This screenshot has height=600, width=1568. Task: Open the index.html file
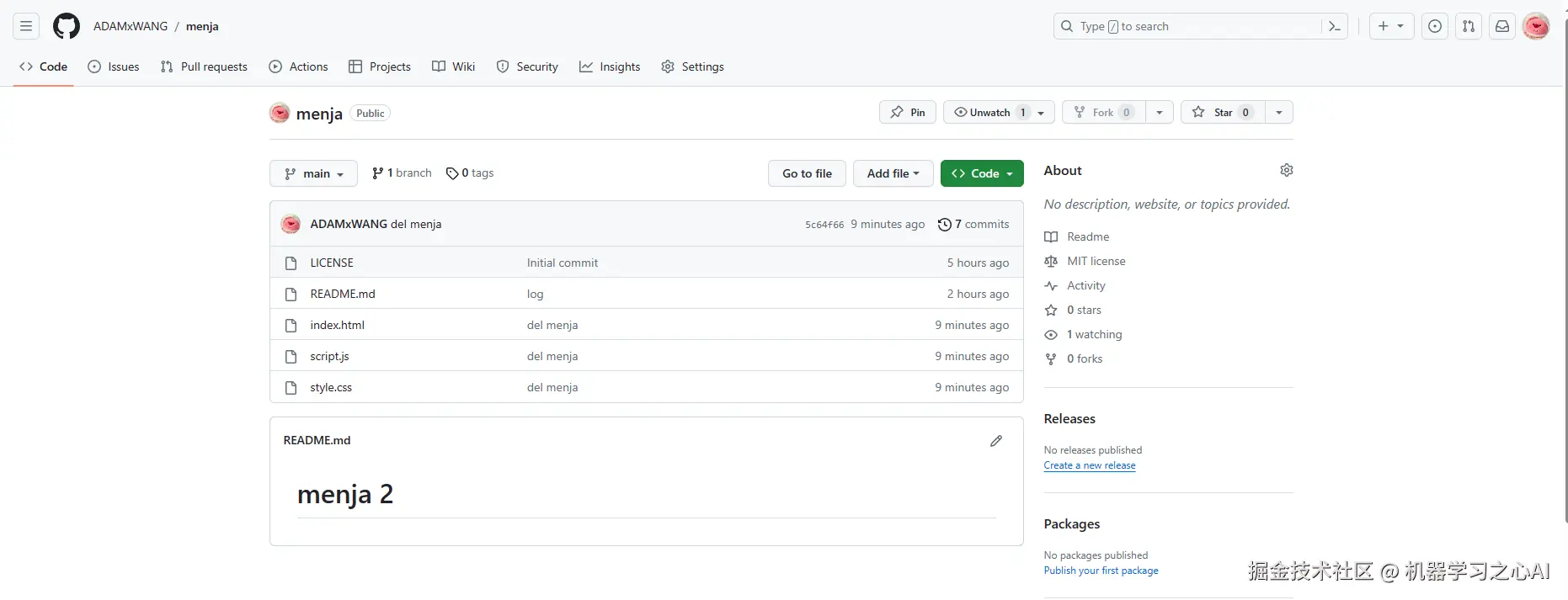337,325
